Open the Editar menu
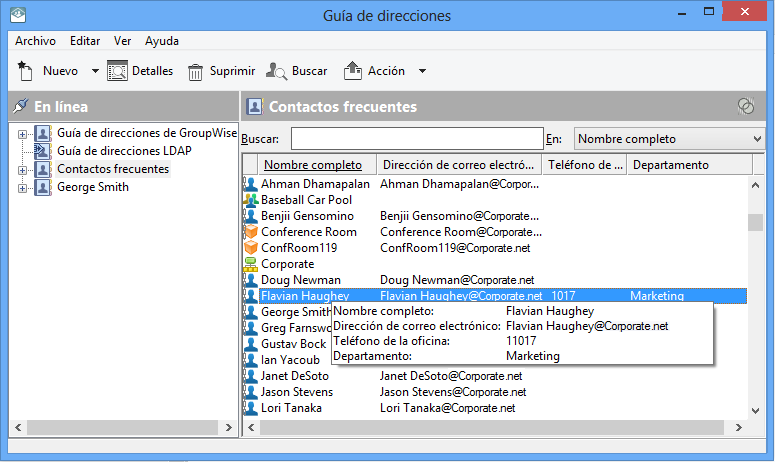The width and height of the screenshot is (775, 462). [x=85, y=41]
